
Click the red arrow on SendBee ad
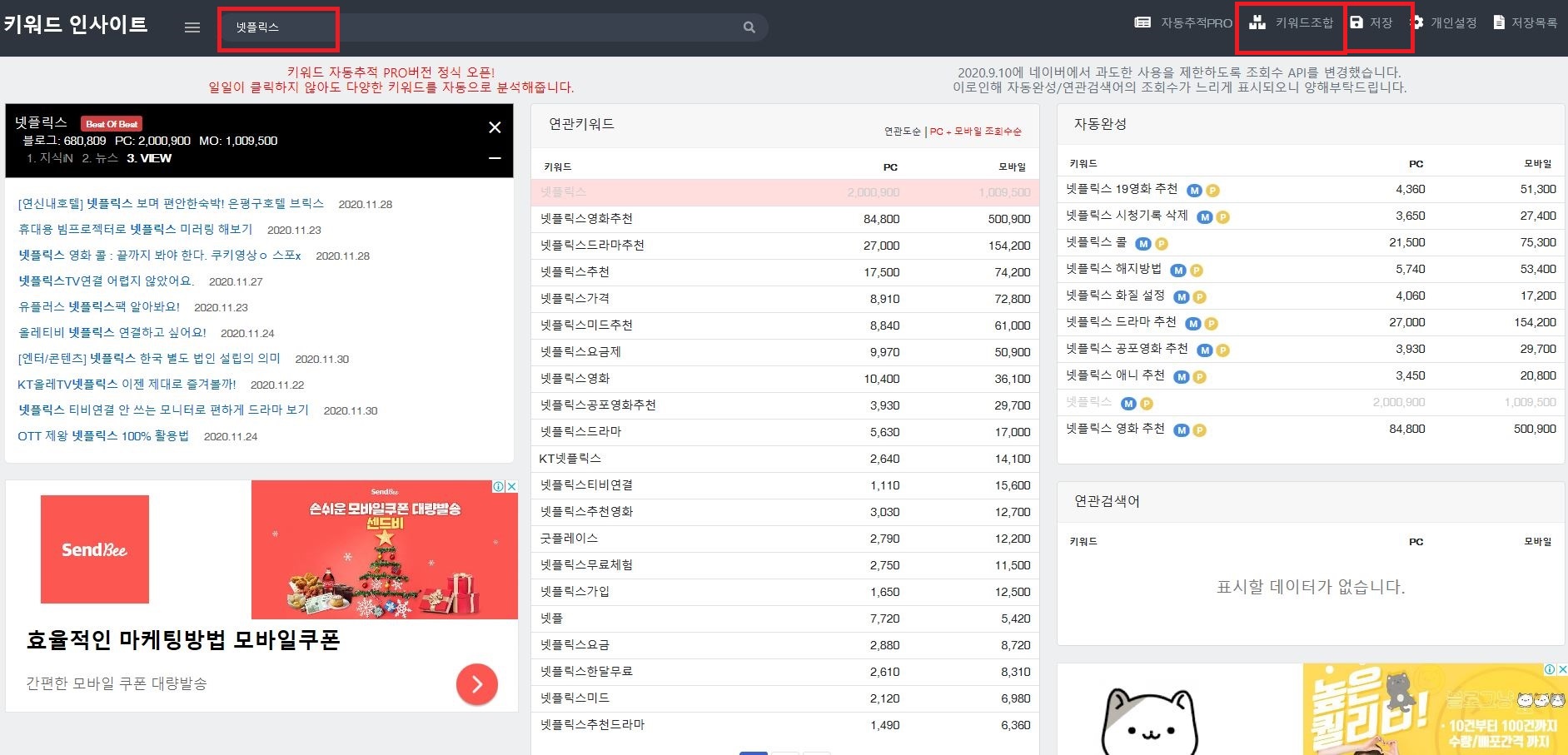tap(476, 683)
